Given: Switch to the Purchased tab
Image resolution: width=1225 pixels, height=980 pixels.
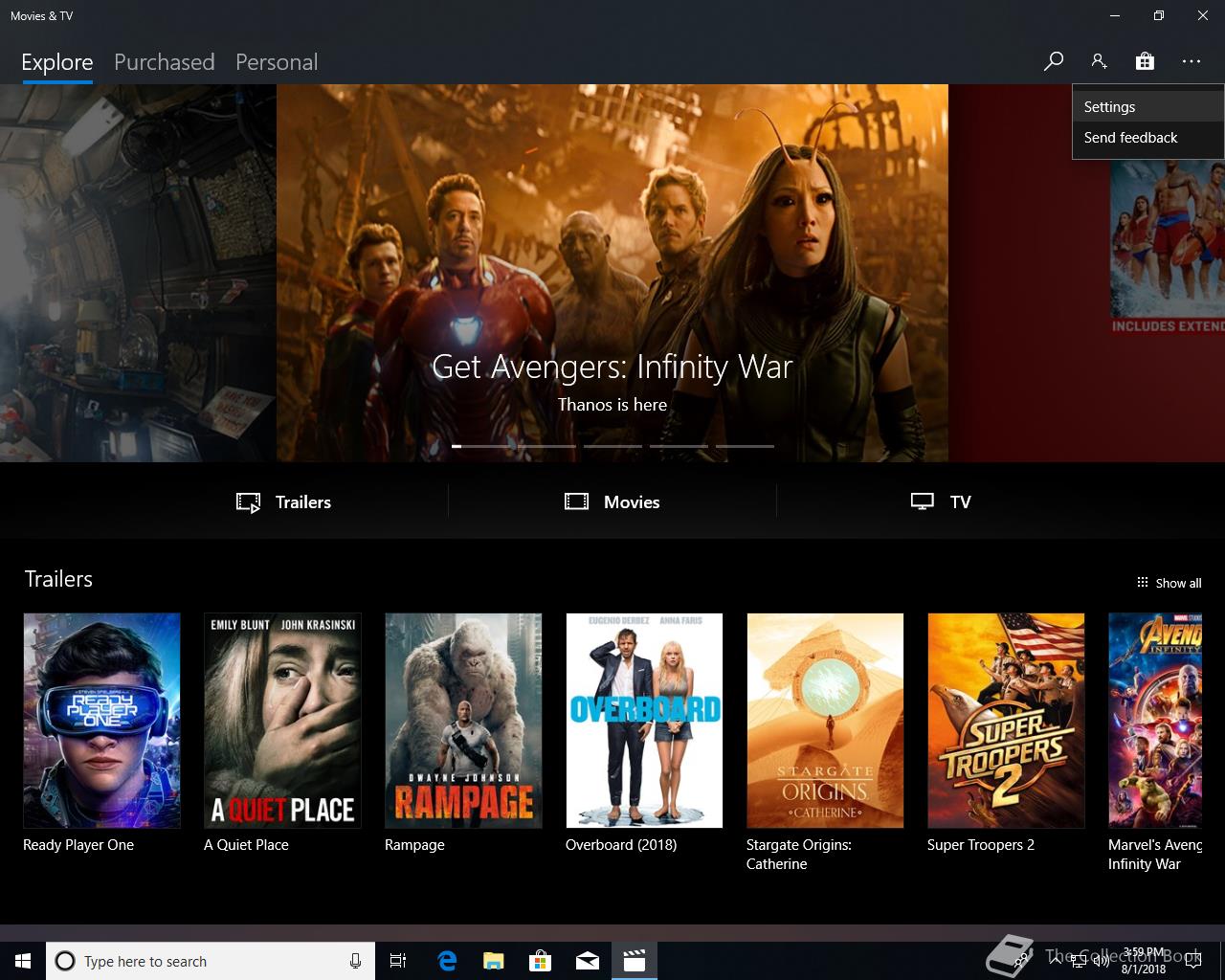Looking at the screenshot, I should (x=165, y=62).
